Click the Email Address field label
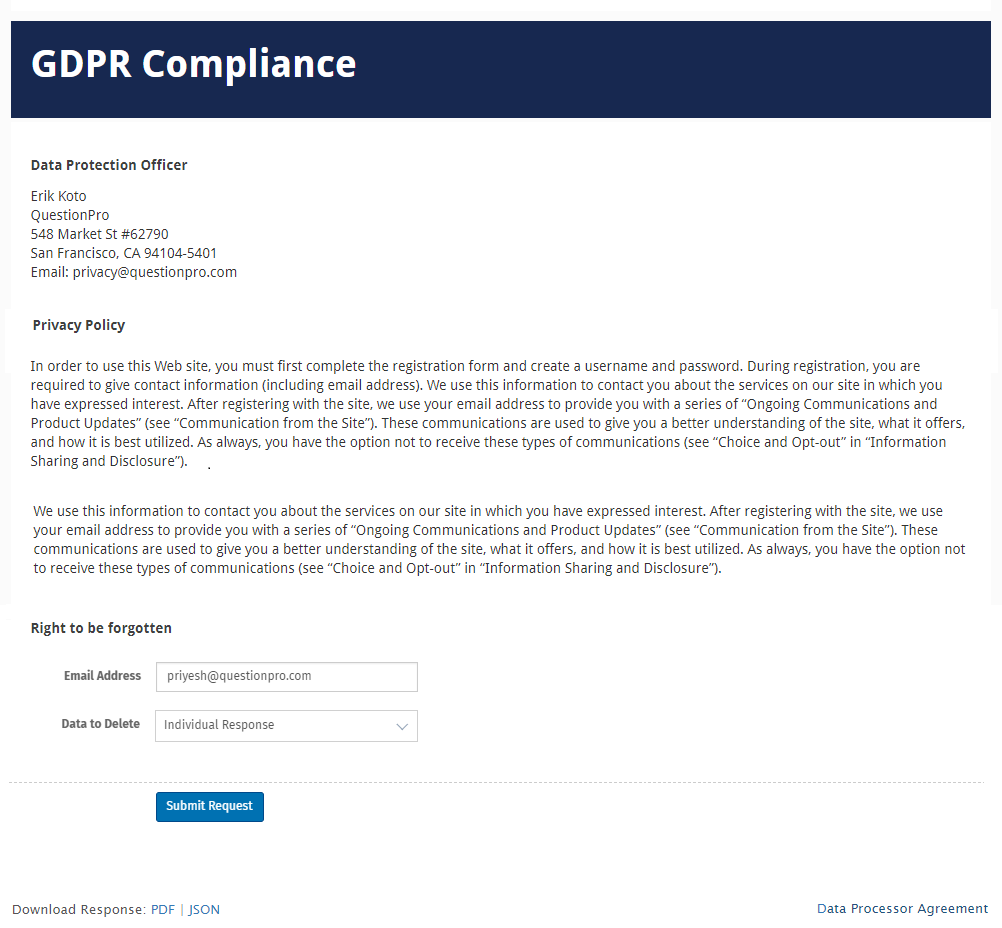The image size is (1002, 928). coord(102,676)
